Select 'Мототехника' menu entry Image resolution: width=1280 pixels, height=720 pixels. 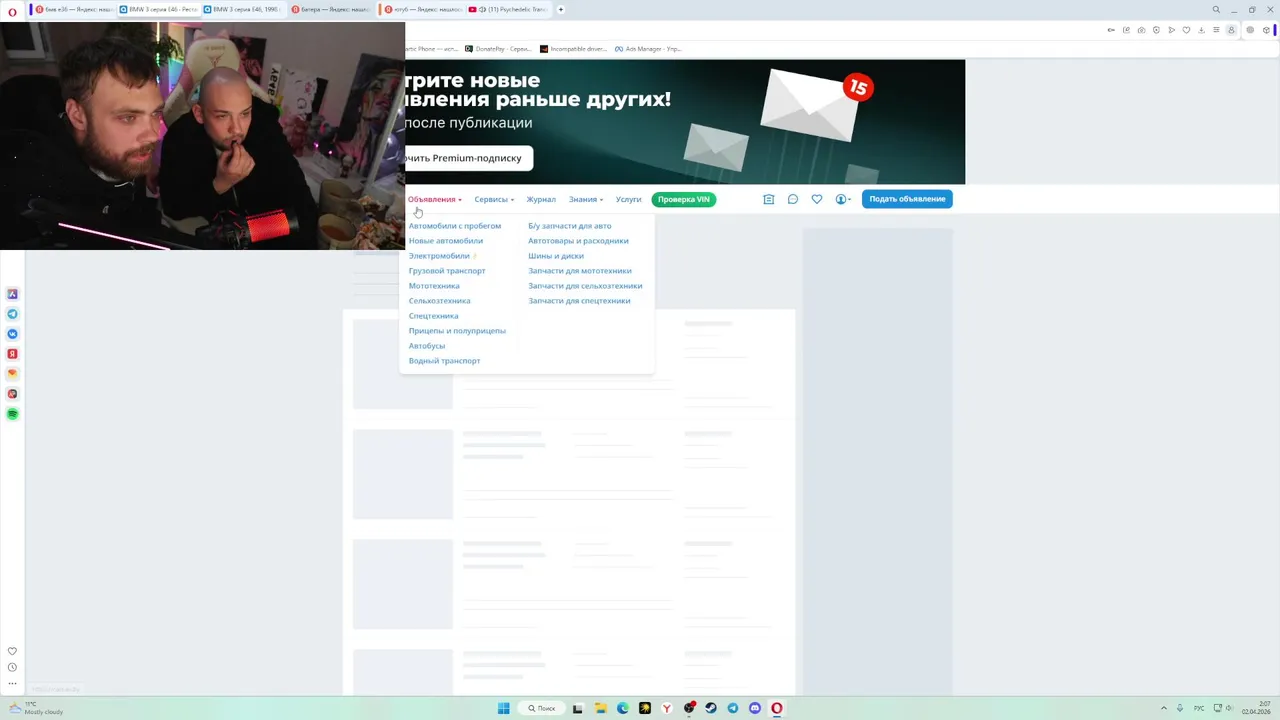(x=434, y=286)
